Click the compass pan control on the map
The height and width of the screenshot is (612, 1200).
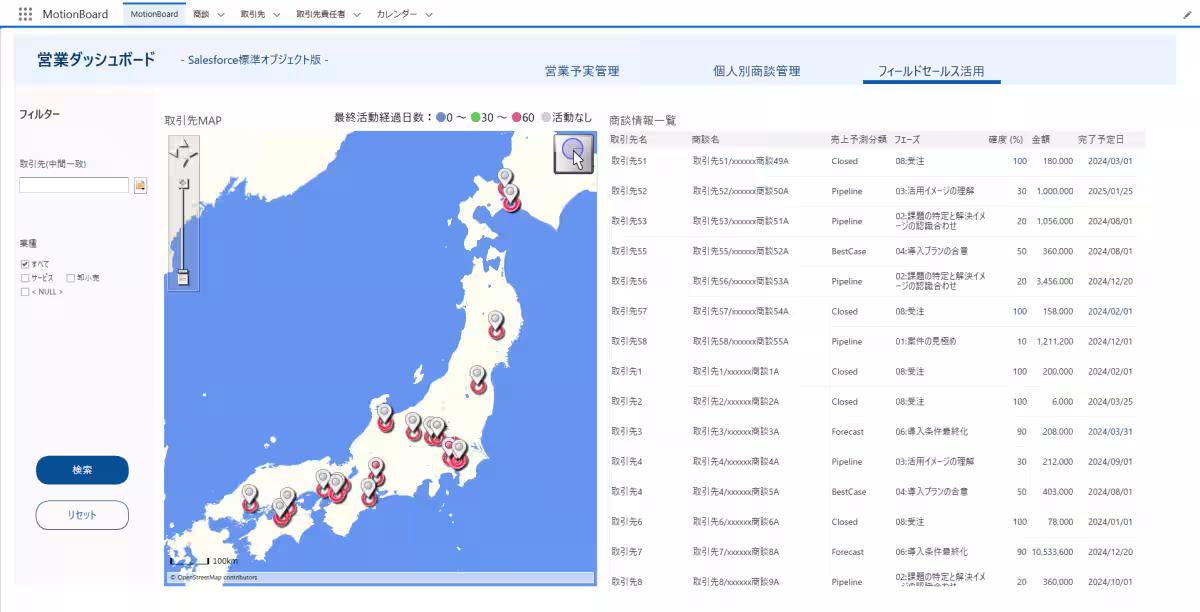pyautogui.click(x=185, y=155)
